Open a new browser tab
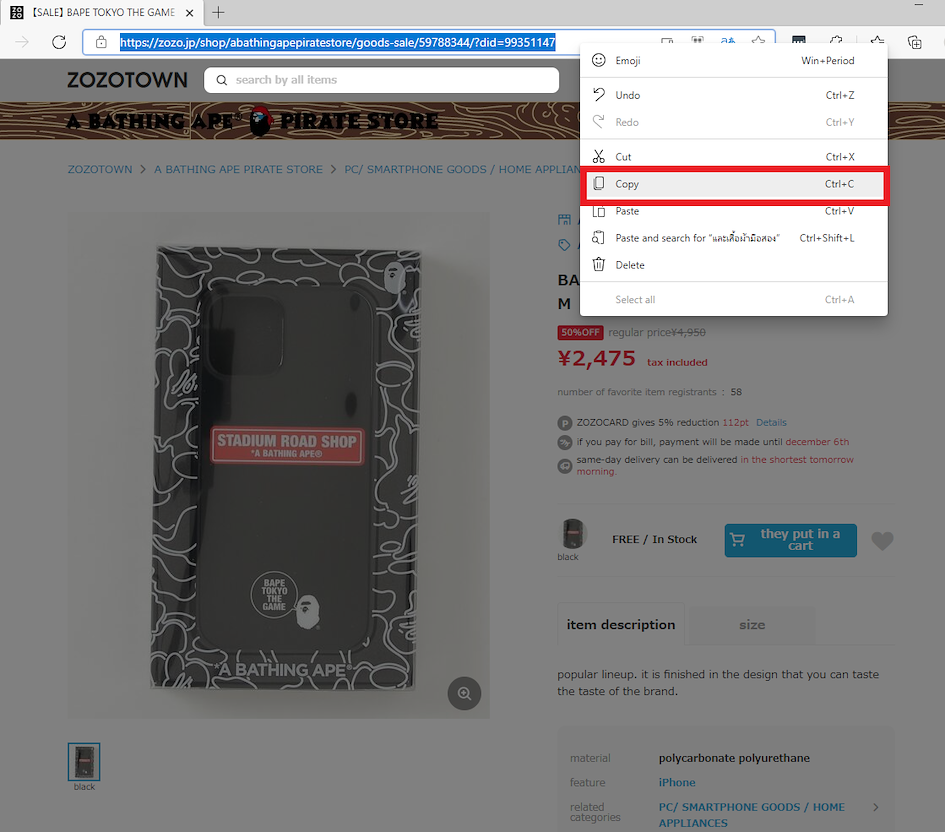Image resolution: width=945 pixels, height=832 pixels. point(218,12)
